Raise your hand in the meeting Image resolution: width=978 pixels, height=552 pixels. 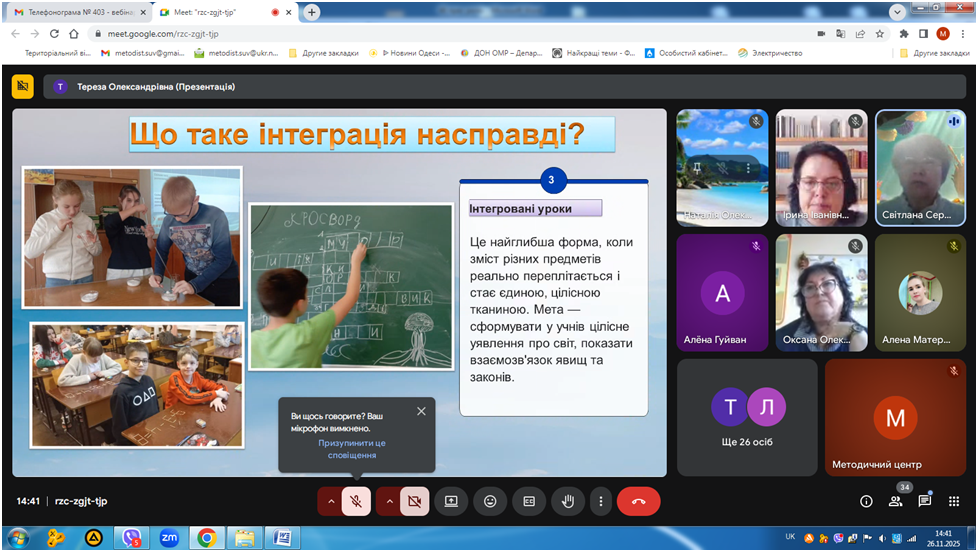click(x=568, y=501)
